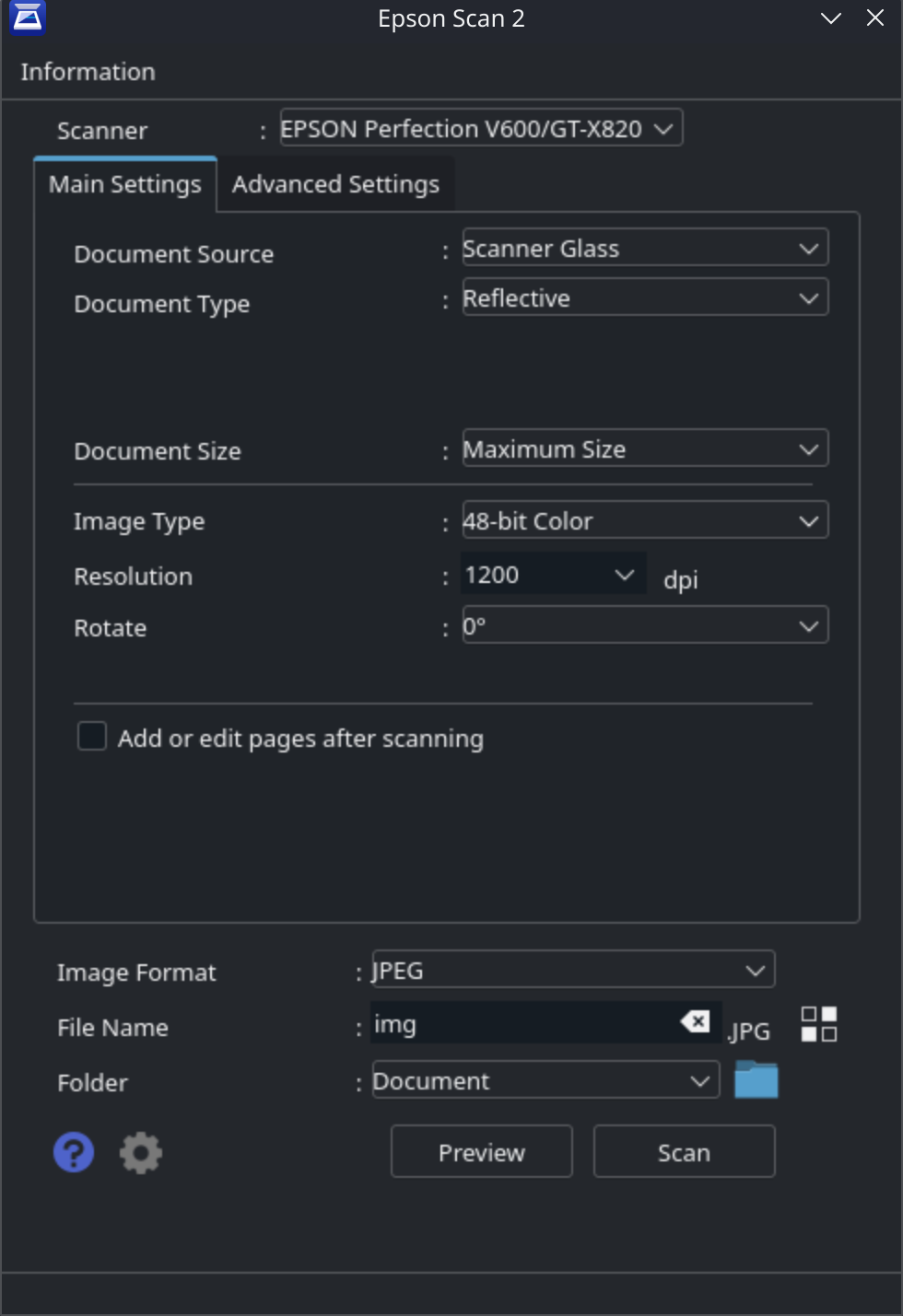Open the Image Format JPEG dropdown
Screen dimensions: 903x1316
pos(573,970)
